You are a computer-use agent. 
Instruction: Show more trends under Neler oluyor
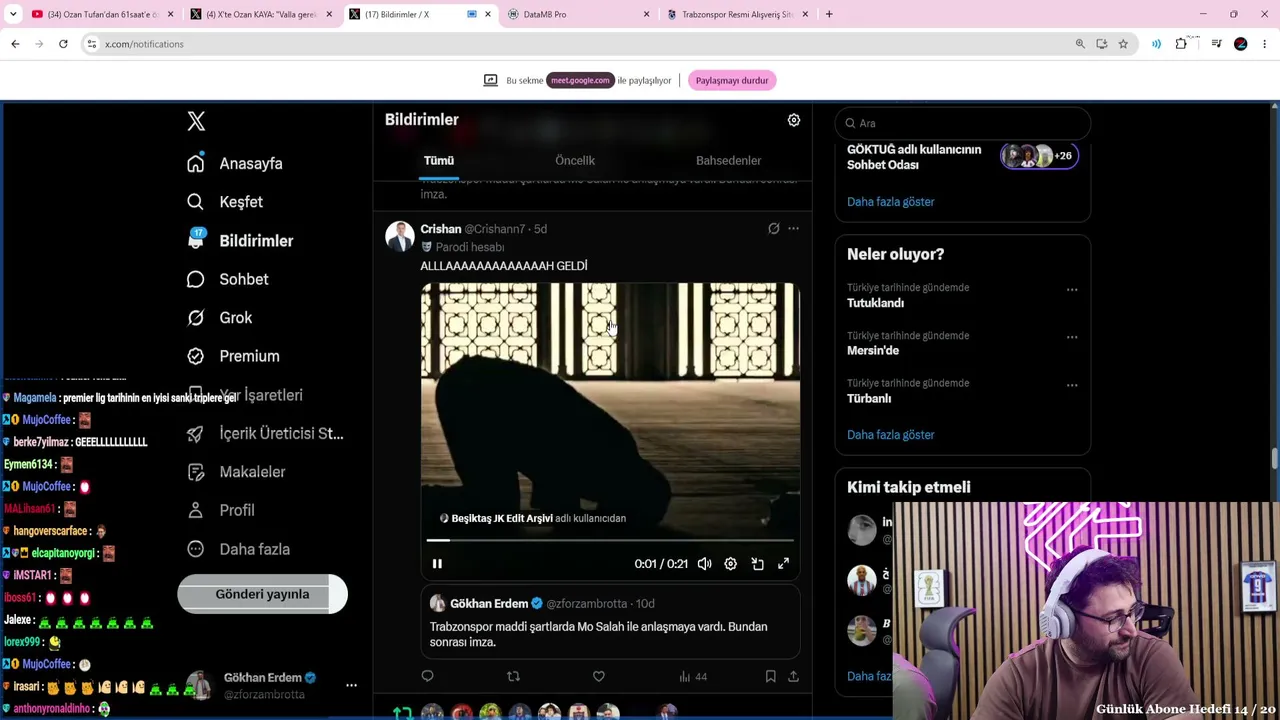pos(891,435)
